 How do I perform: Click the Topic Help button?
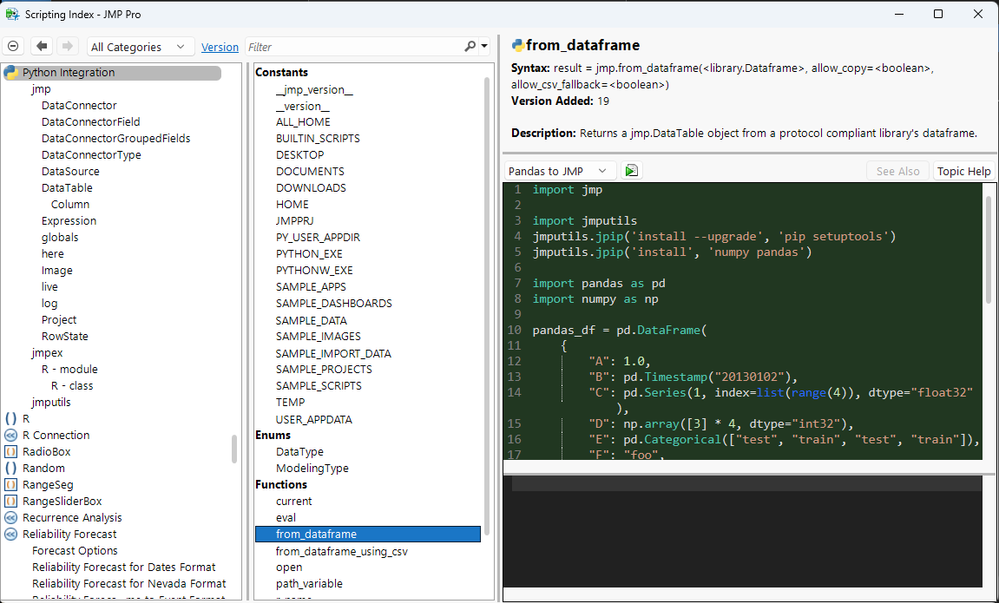(963, 171)
